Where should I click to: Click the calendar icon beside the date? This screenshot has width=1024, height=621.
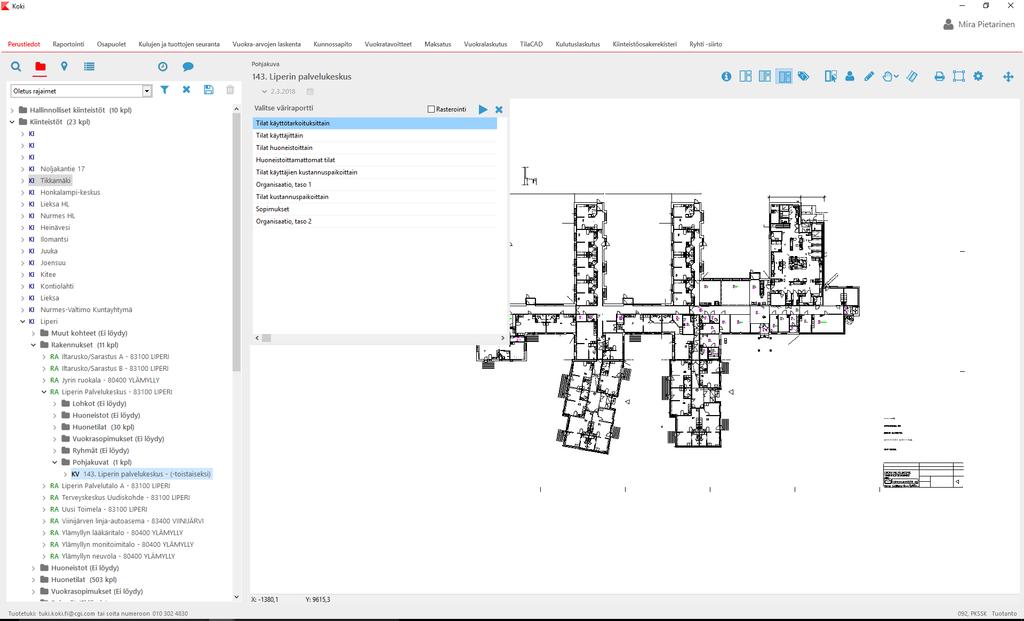click(310, 92)
